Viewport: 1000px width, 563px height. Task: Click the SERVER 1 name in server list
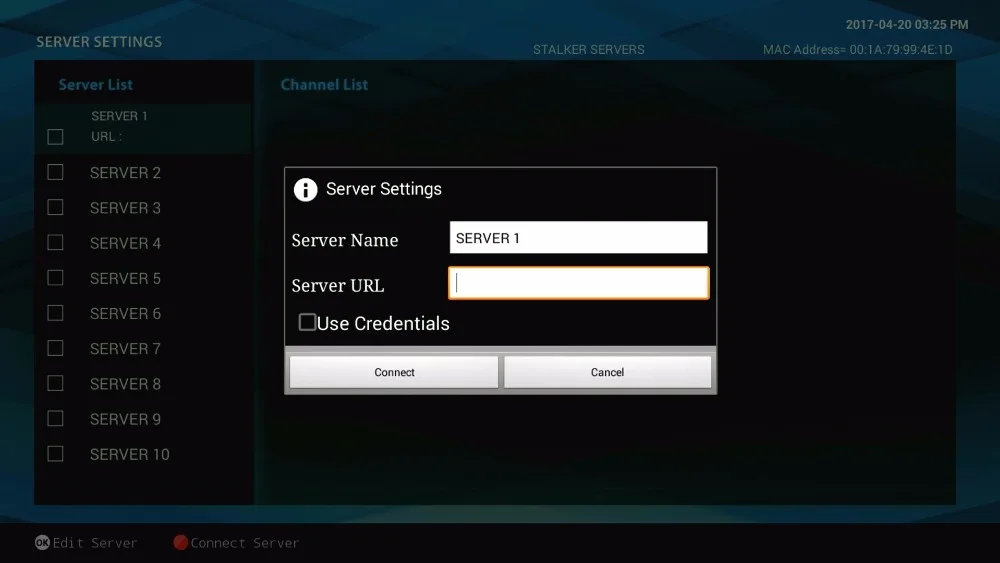(x=119, y=116)
